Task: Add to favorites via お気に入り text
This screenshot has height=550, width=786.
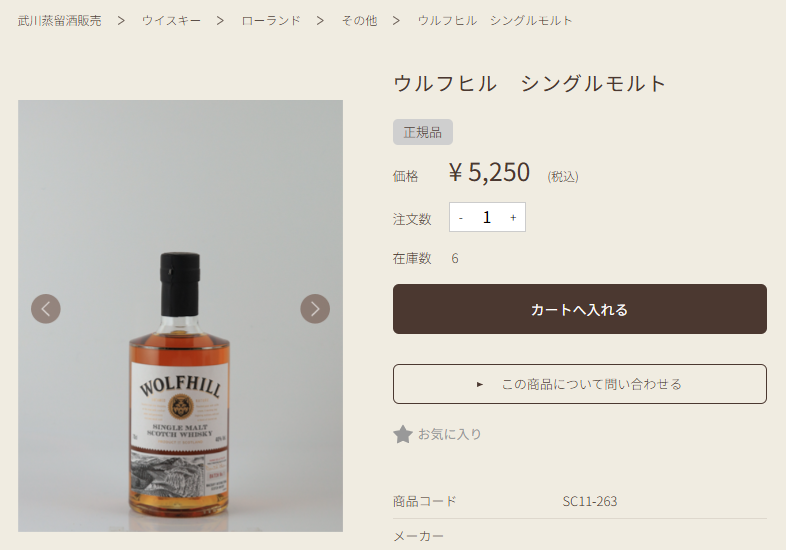Action: click(x=450, y=434)
